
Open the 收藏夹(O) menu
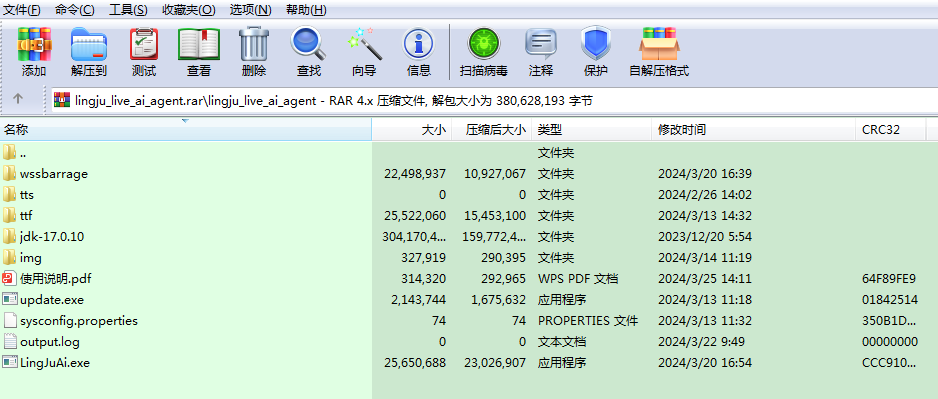click(189, 10)
